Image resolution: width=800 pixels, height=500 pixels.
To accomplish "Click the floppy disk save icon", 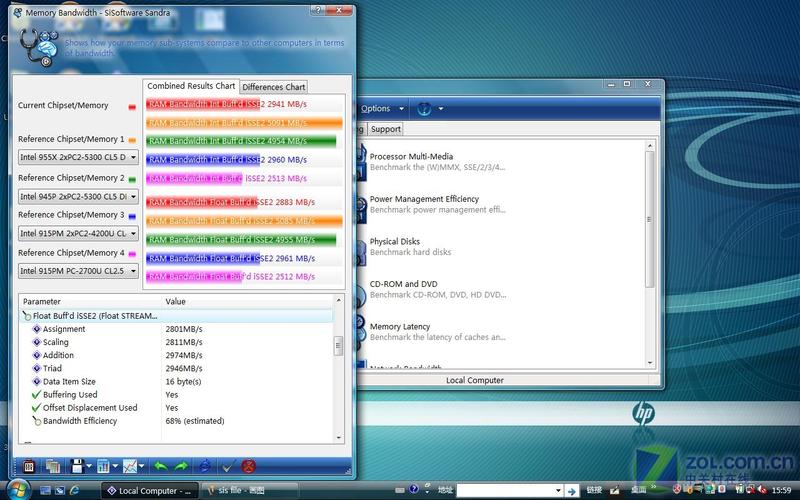I will click(77, 466).
